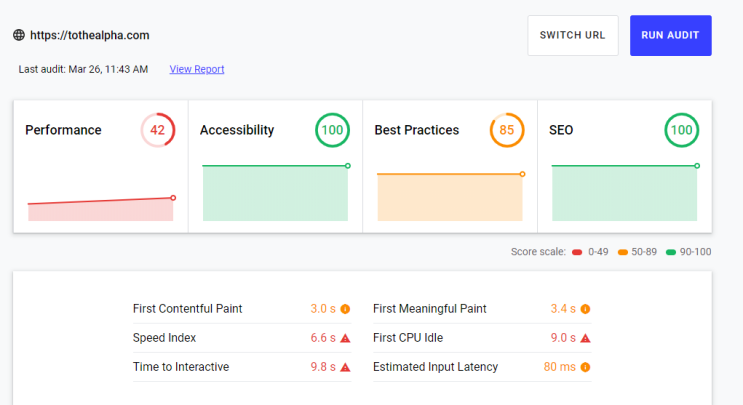Click the Accessibility trend chart endpoint marker
743x405 pixels.
pos(348,166)
